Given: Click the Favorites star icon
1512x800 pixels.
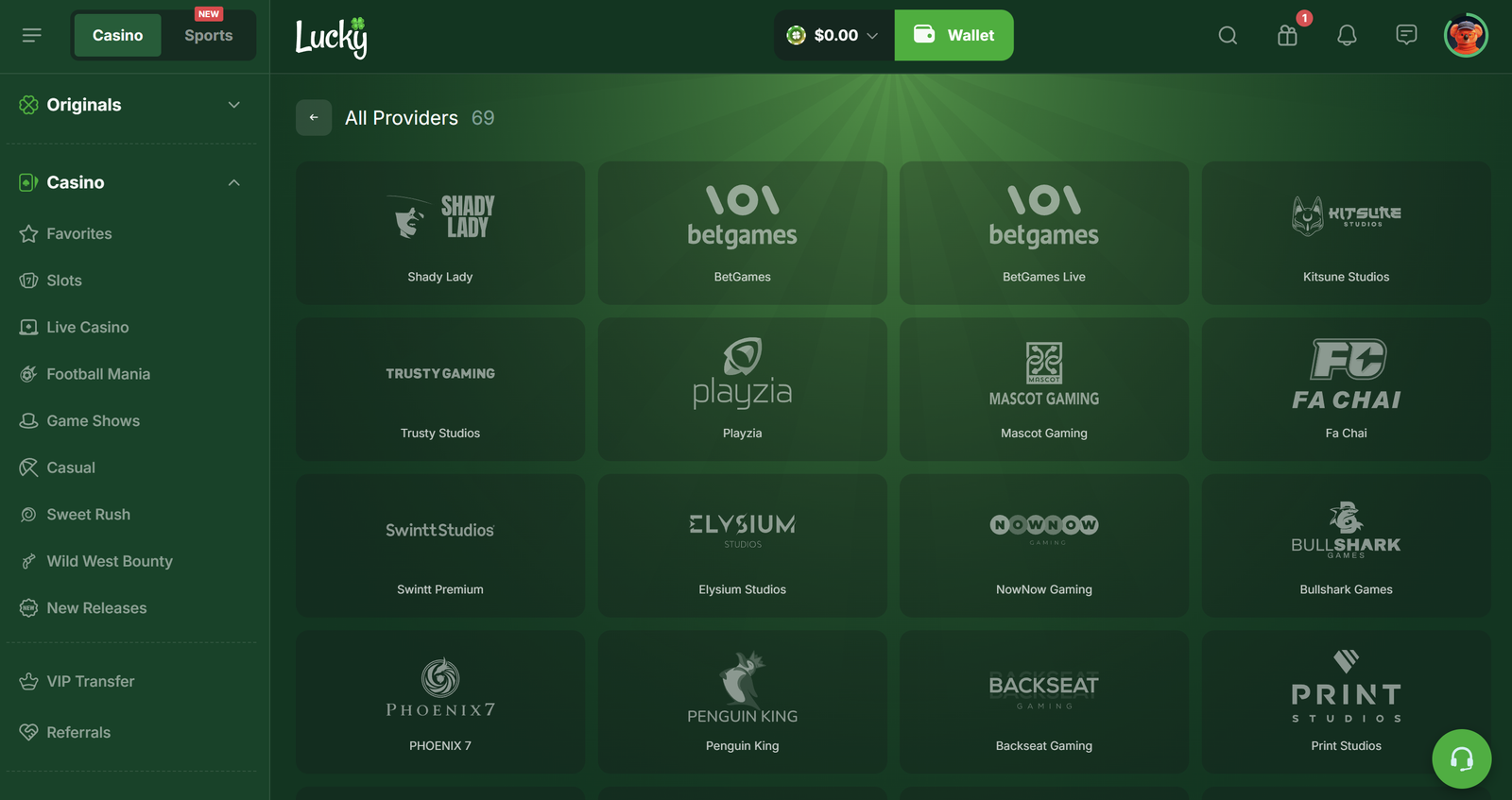Looking at the screenshot, I should [28, 233].
